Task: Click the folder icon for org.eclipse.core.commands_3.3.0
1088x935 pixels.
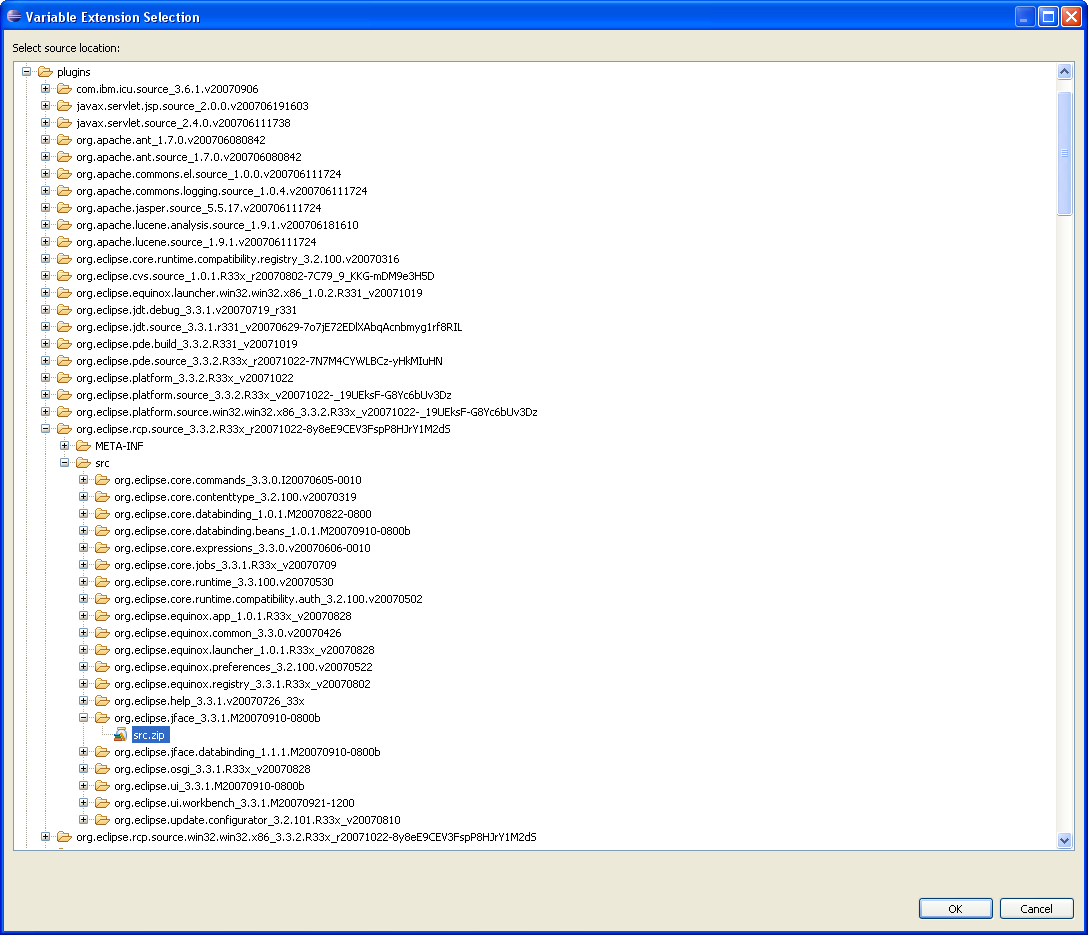Action: [103, 479]
